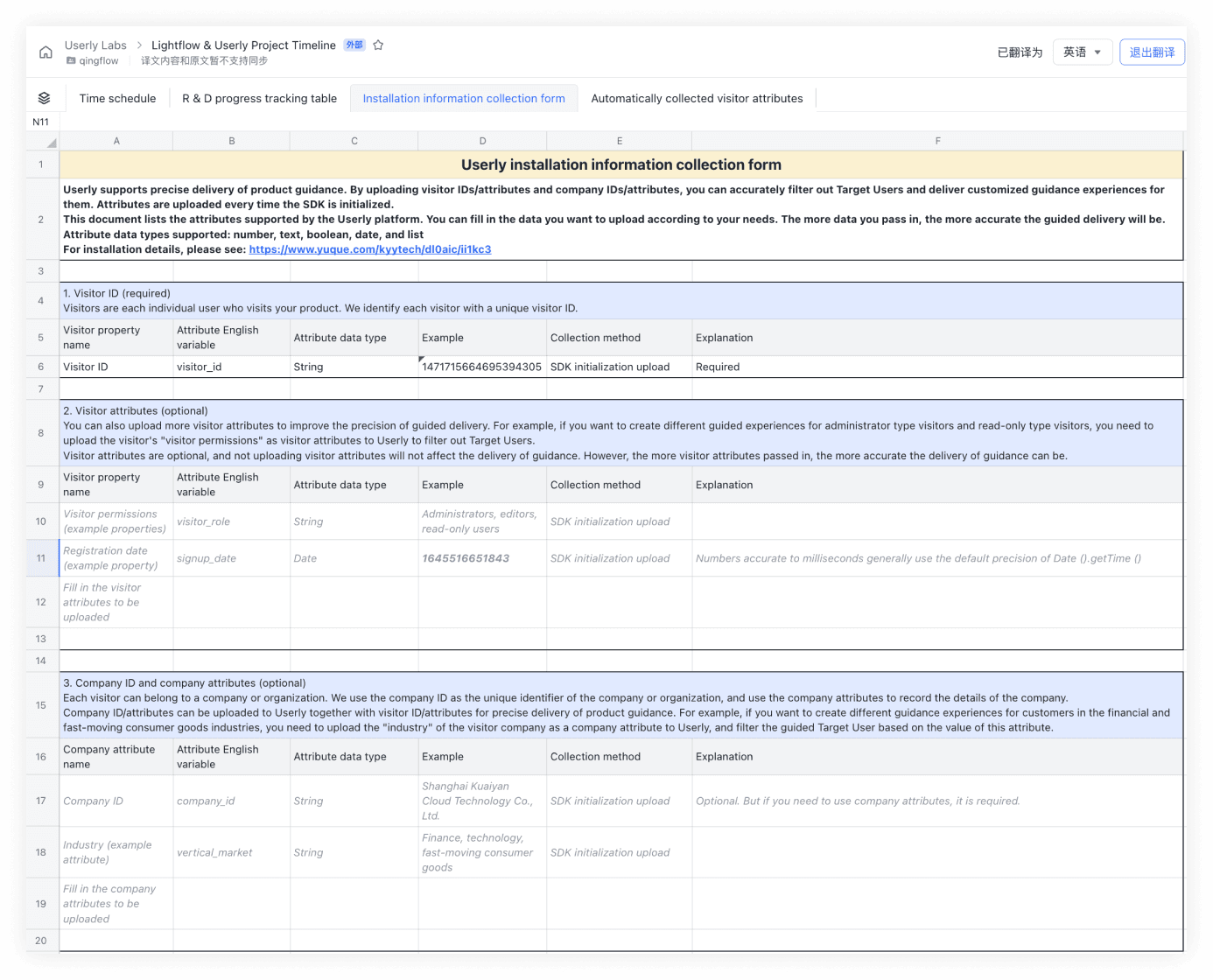Image resolution: width=1213 pixels, height=980 pixels.
Task: Click the Finance, technology, fast-moving consumer goods cell
Action: click(x=482, y=852)
